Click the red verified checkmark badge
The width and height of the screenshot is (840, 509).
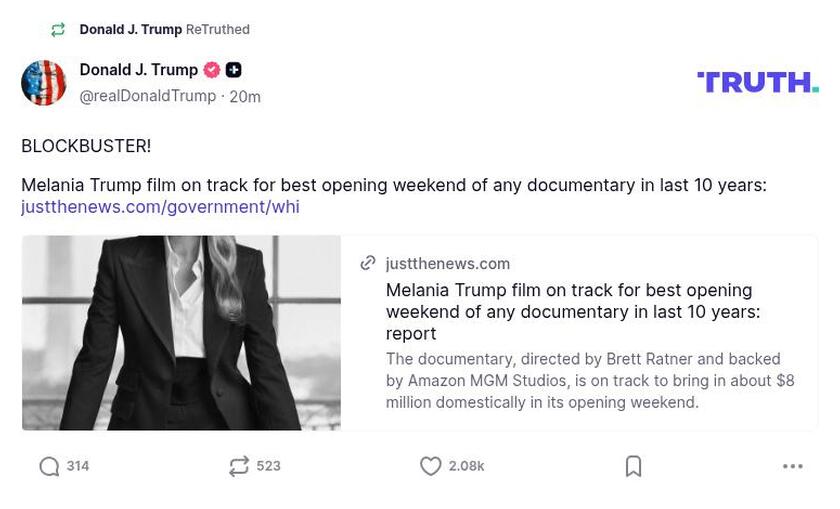tap(212, 70)
